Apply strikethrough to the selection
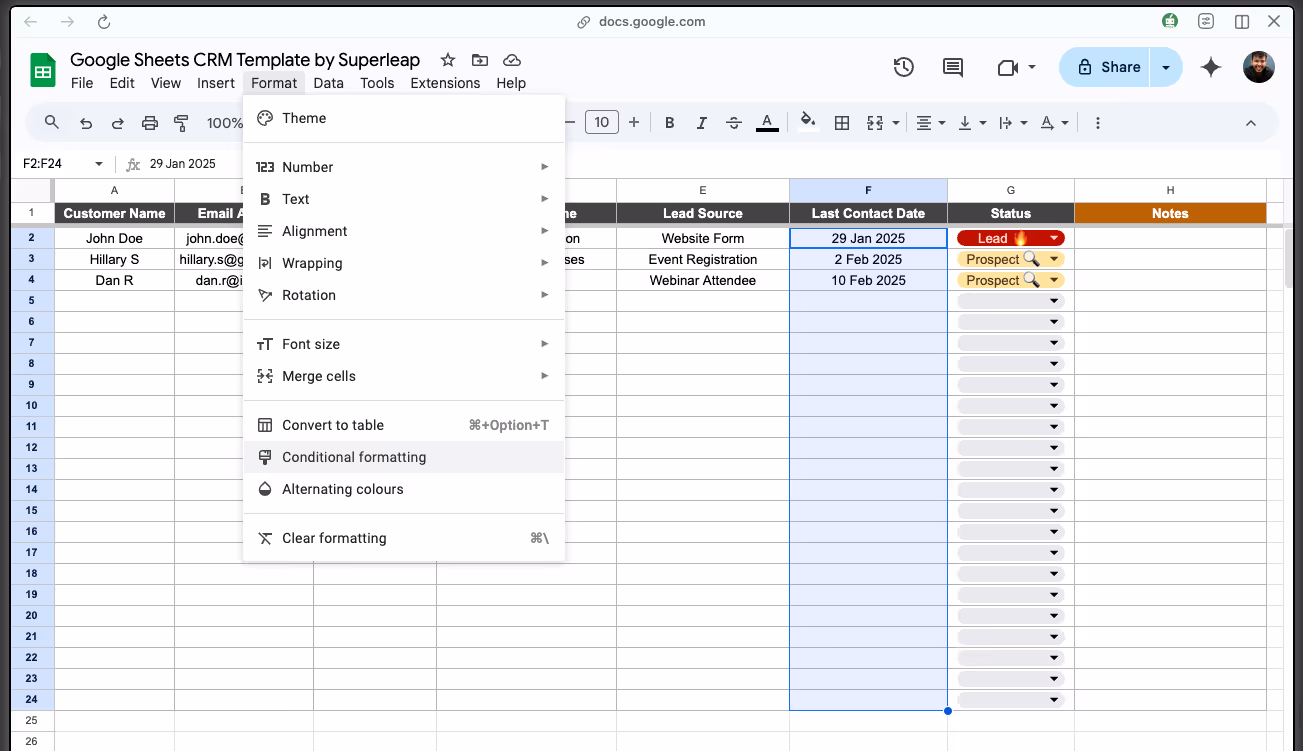The height and width of the screenshot is (751, 1303). click(734, 123)
